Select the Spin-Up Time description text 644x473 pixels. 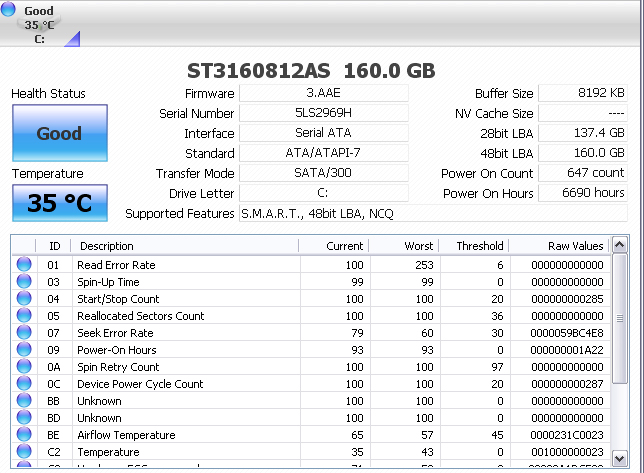coord(108,282)
